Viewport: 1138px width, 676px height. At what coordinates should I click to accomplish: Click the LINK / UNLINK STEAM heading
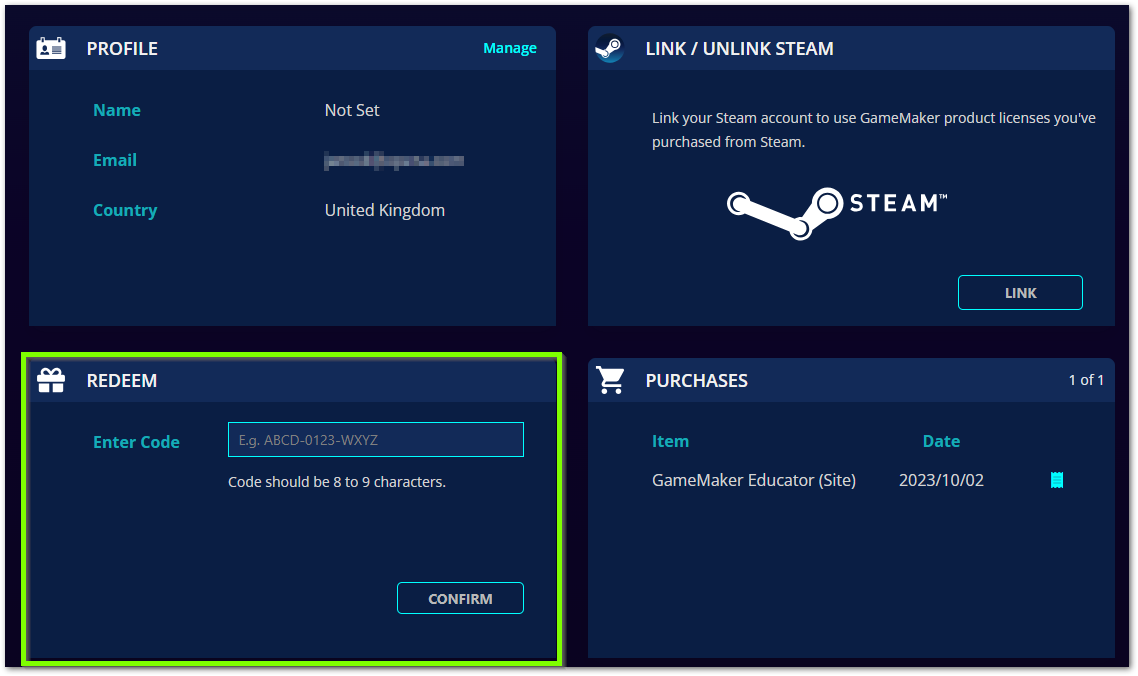click(739, 48)
